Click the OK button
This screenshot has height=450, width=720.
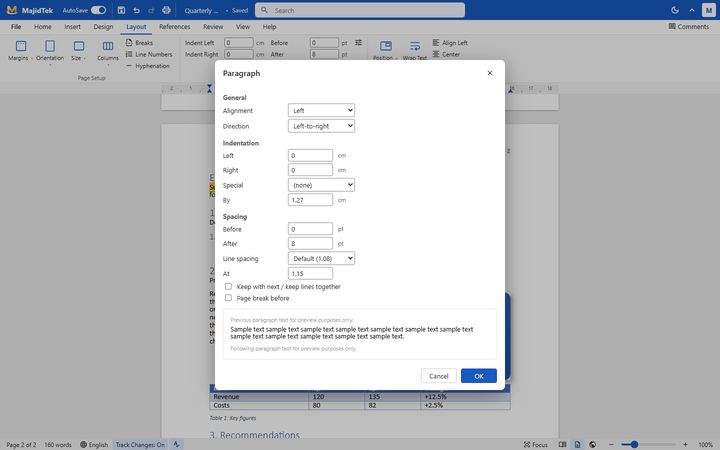(x=478, y=376)
